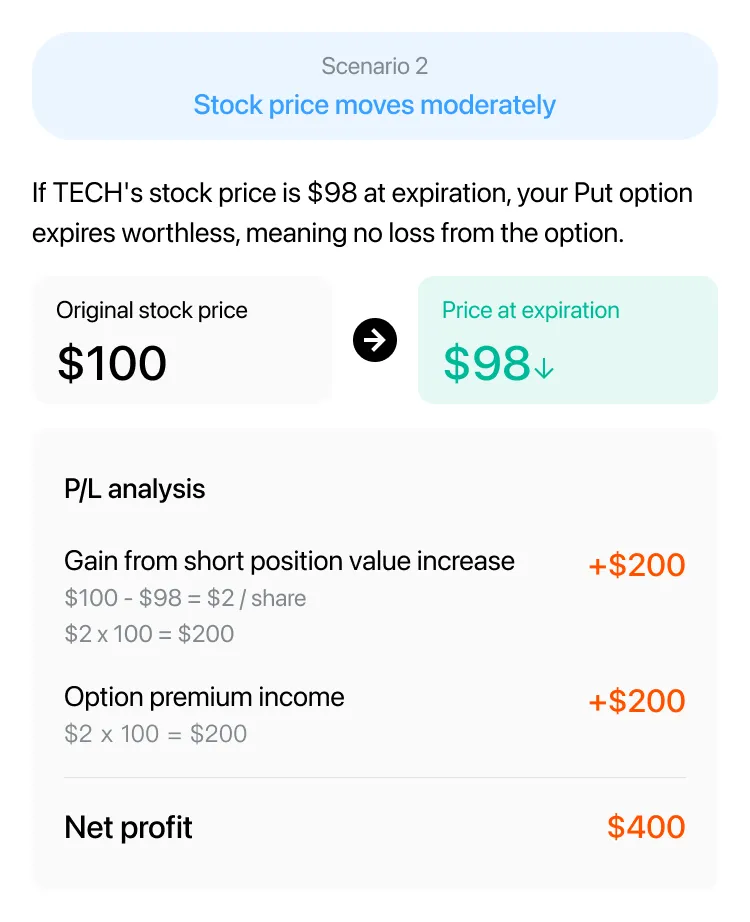
Task: Click the $98 expiration price value
Action: (487, 363)
